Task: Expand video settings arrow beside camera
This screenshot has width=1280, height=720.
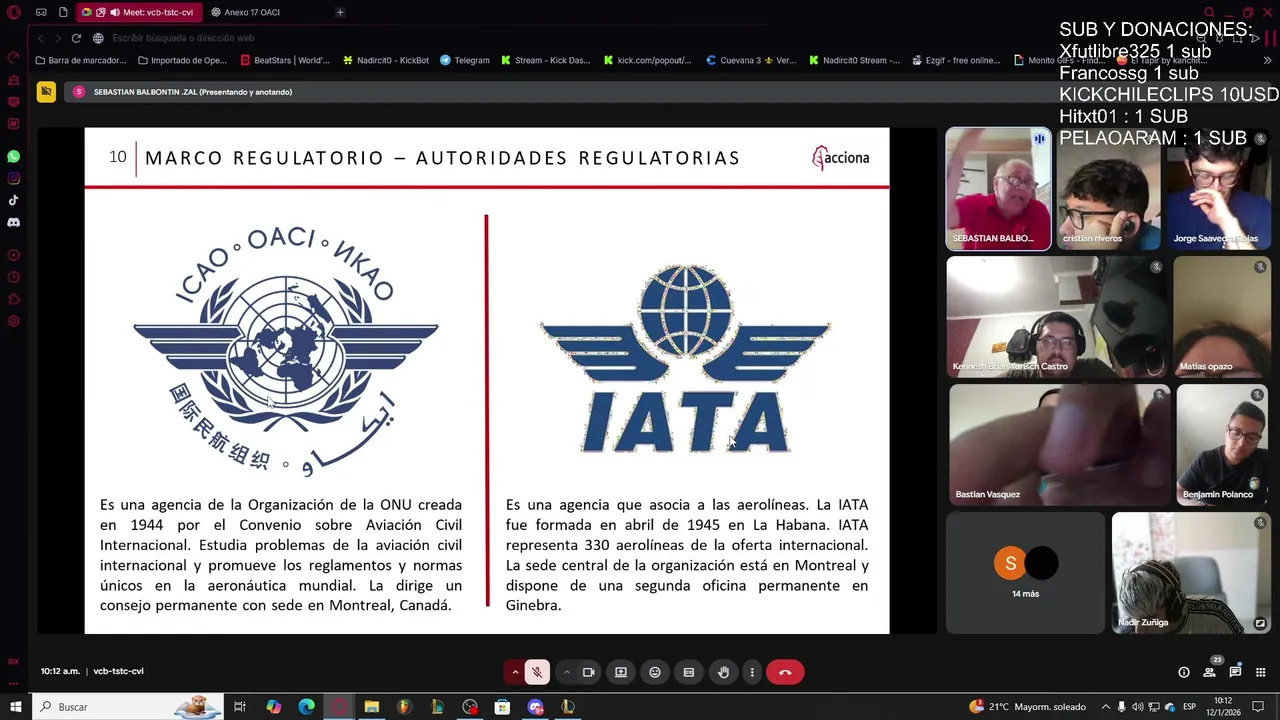Action: (567, 672)
